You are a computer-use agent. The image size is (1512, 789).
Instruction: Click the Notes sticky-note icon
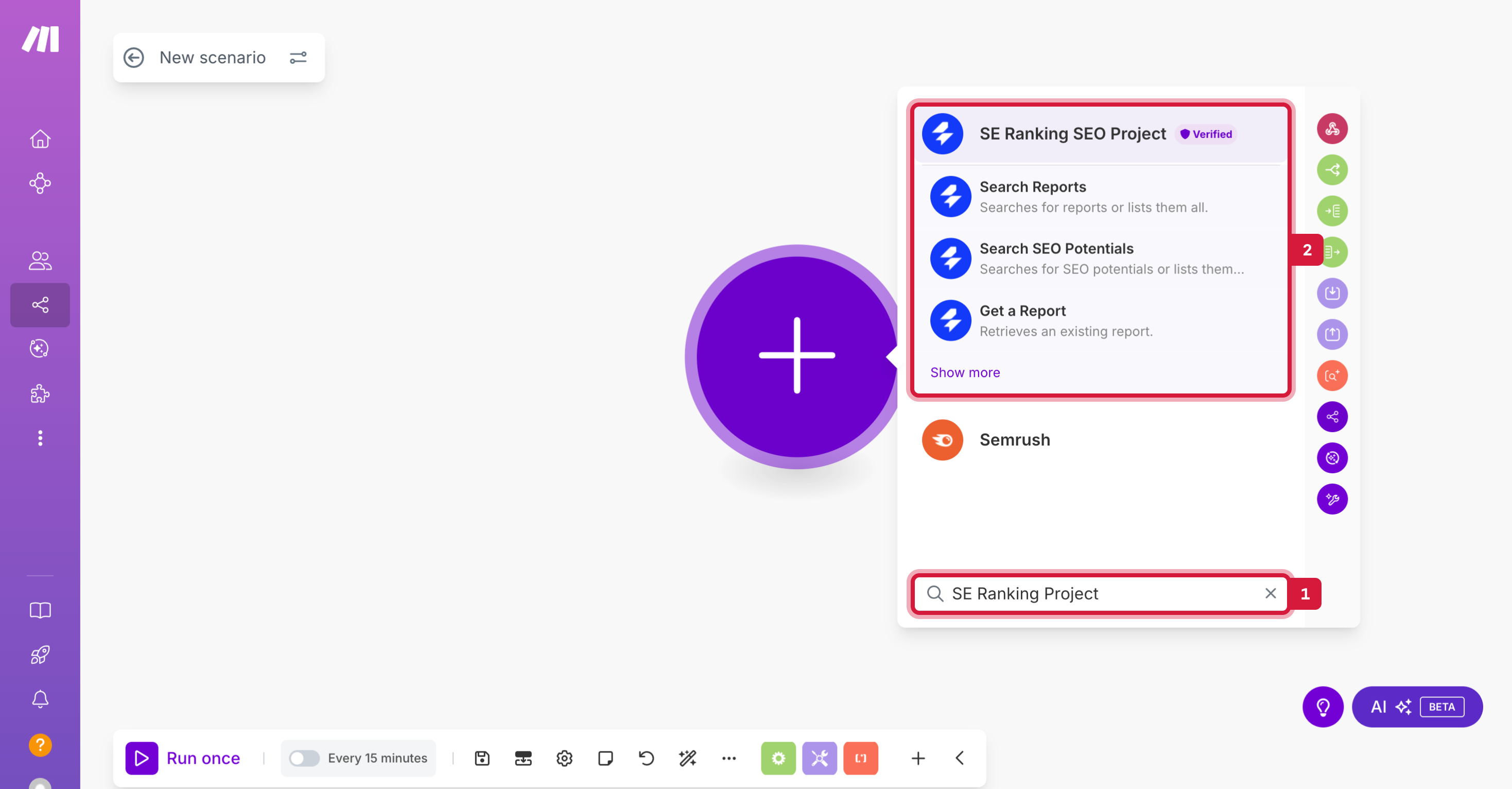click(605, 758)
